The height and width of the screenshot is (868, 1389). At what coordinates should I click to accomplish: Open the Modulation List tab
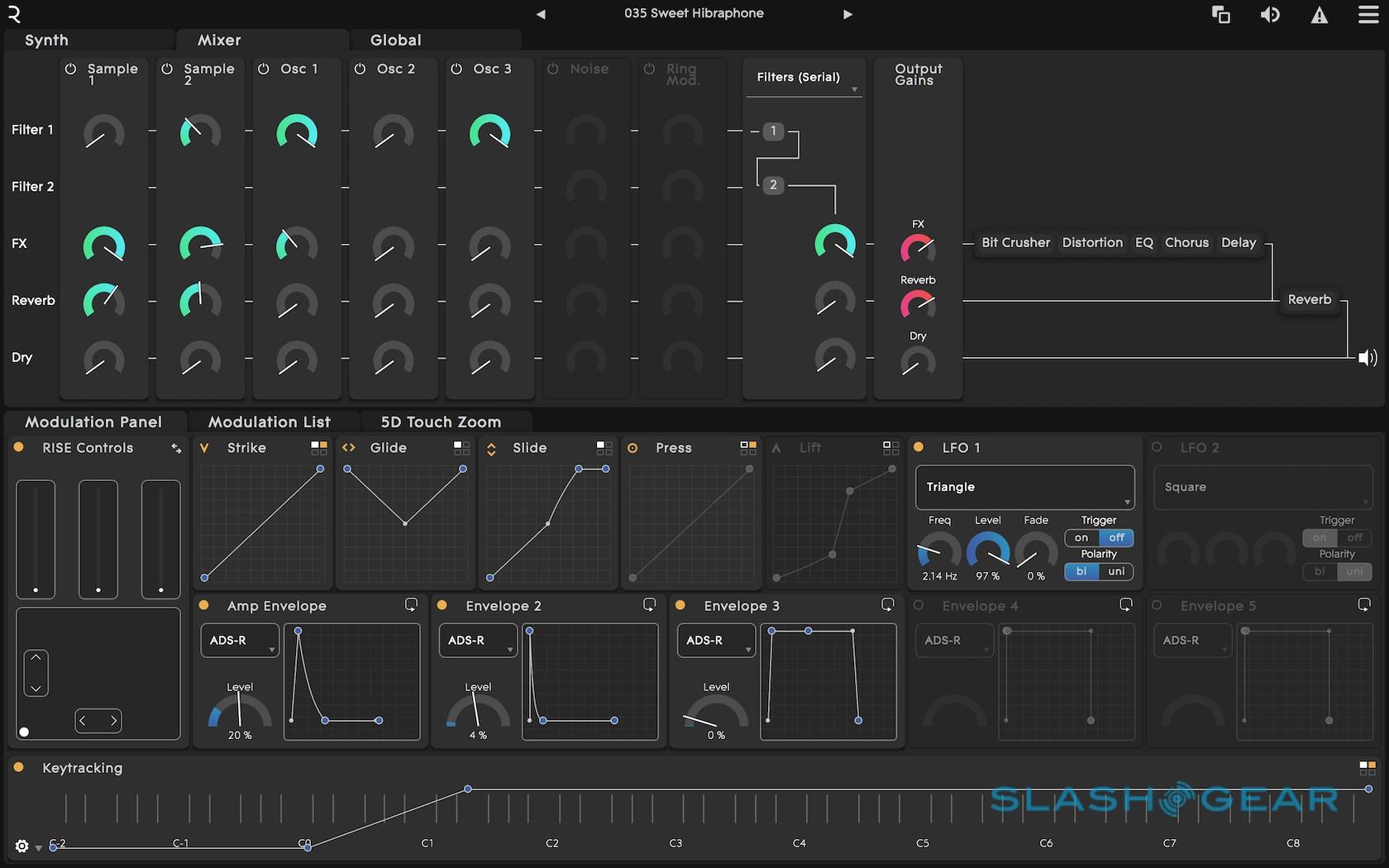(x=270, y=422)
